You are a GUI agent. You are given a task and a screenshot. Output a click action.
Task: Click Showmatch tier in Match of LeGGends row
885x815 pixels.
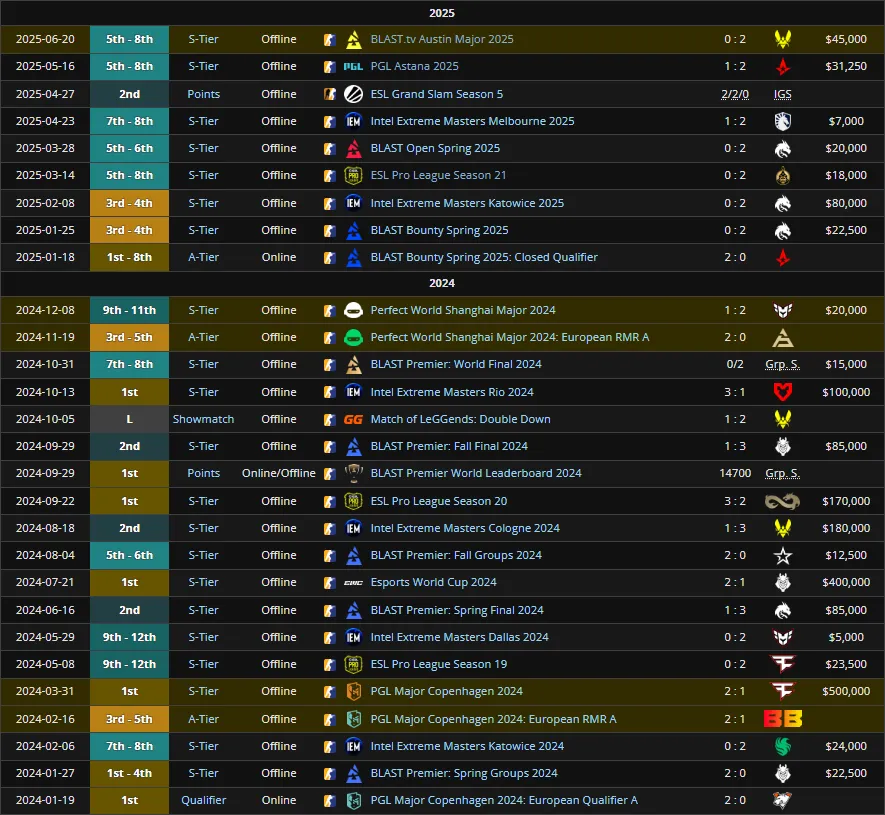203,419
